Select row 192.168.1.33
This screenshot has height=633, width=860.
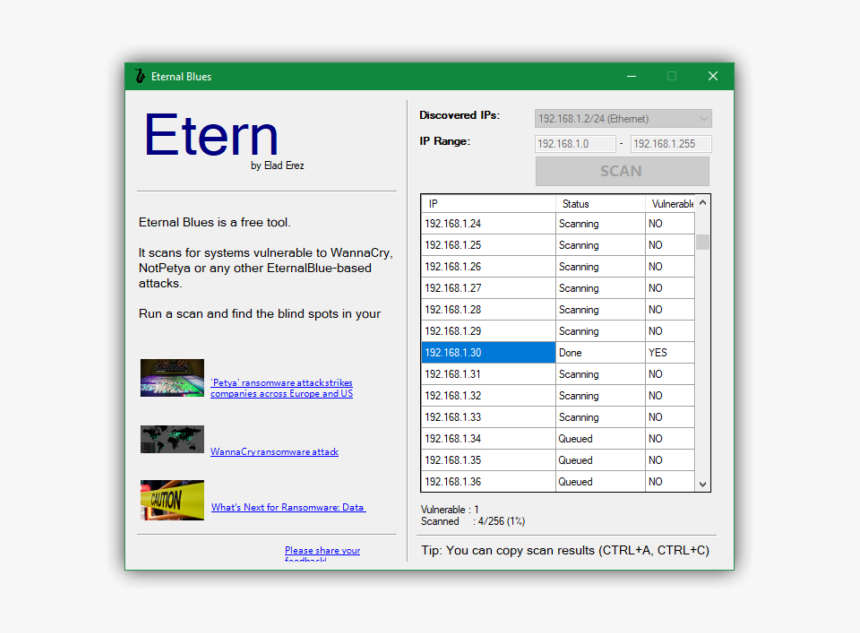558,417
